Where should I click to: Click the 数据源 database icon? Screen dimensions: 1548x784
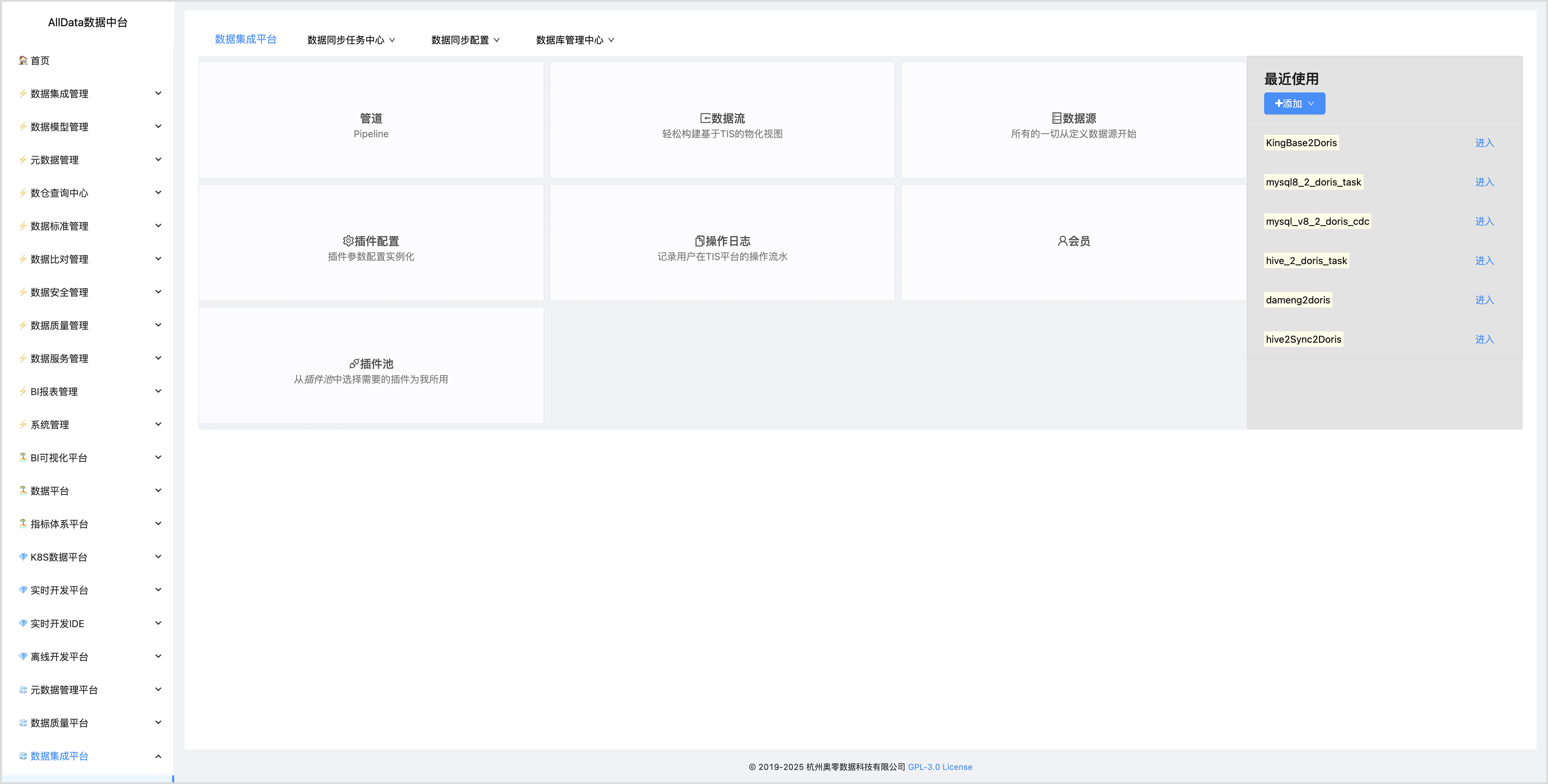click(1056, 118)
